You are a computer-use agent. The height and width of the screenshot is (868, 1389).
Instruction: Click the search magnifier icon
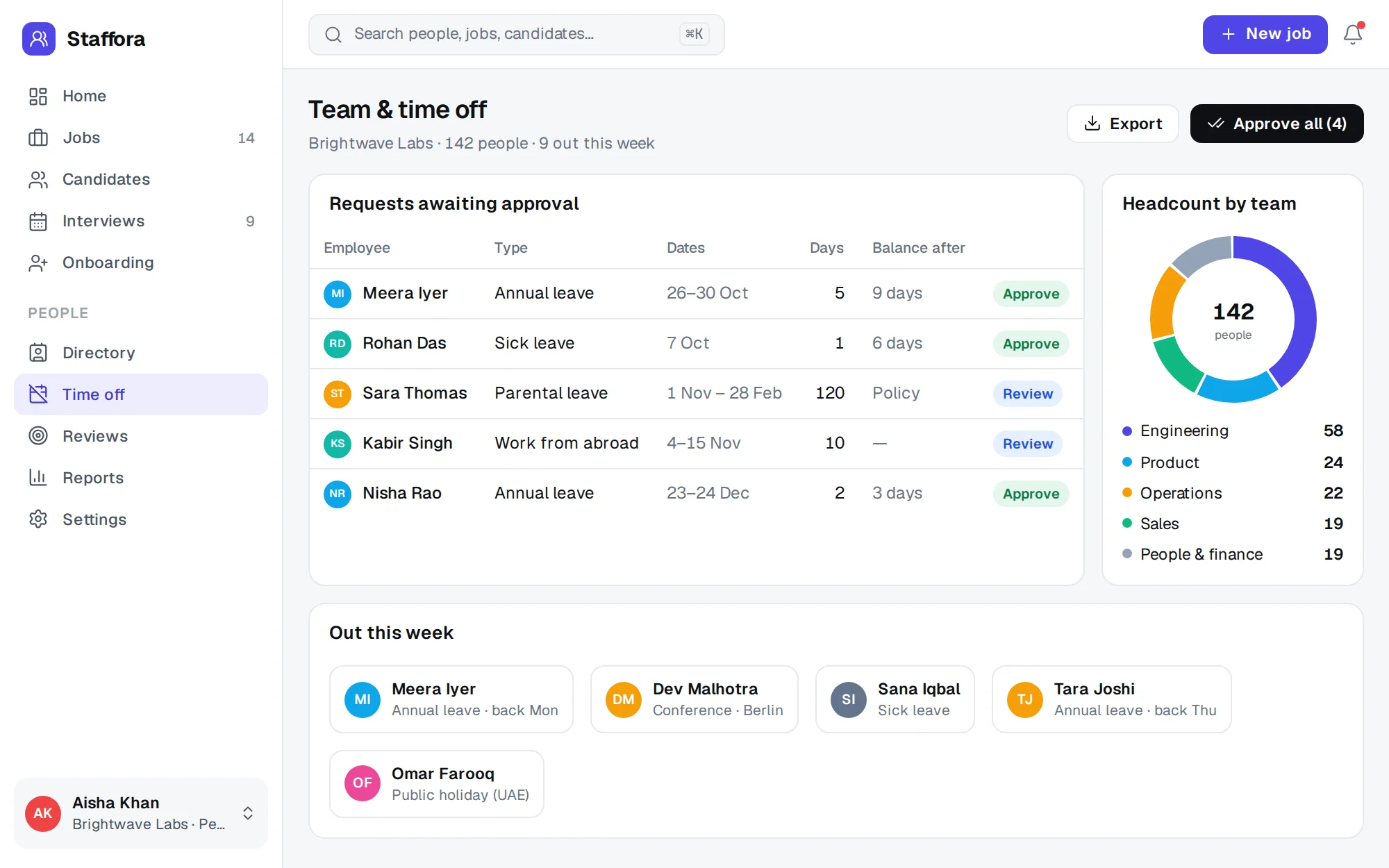(x=333, y=35)
